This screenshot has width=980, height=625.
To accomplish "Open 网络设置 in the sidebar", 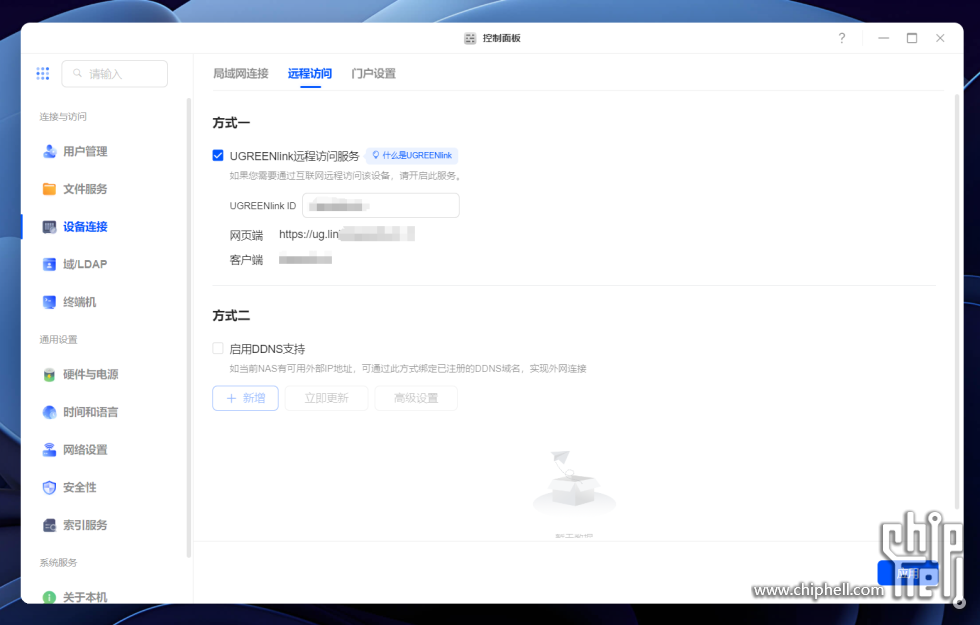I will tap(75, 449).
